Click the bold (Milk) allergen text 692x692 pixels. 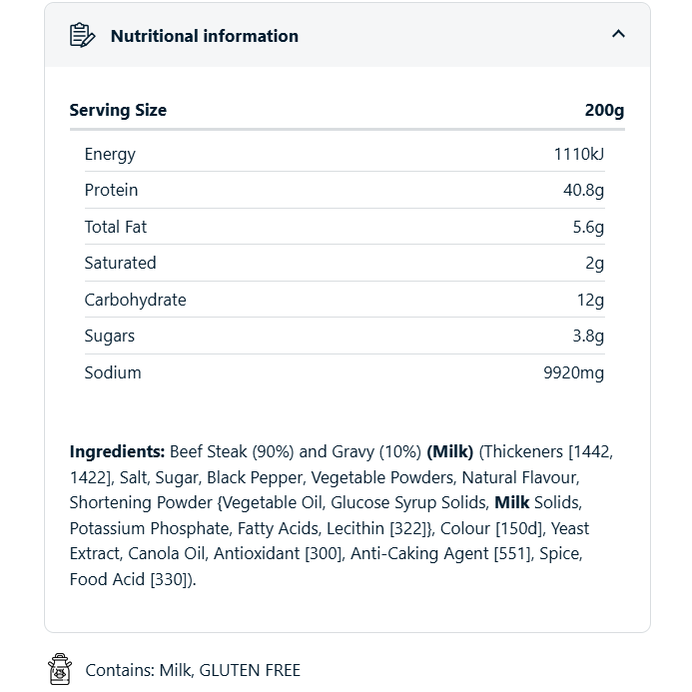click(x=450, y=451)
